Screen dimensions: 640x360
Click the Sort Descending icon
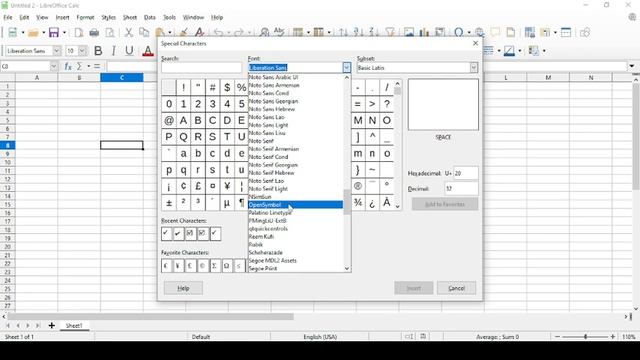374,33
